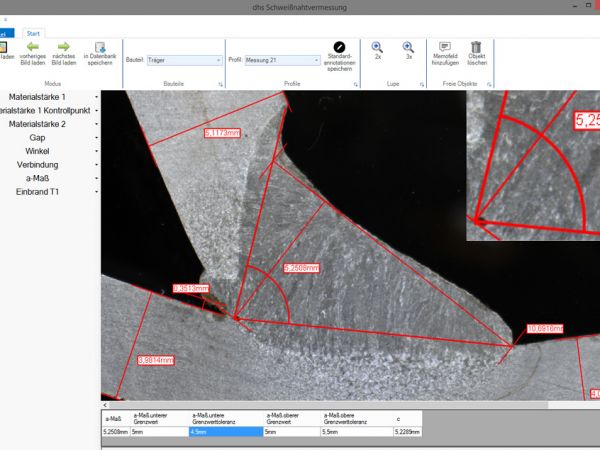Select the oberer Grenzwert 5mm cell
600x450 pixels.
(292, 432)
